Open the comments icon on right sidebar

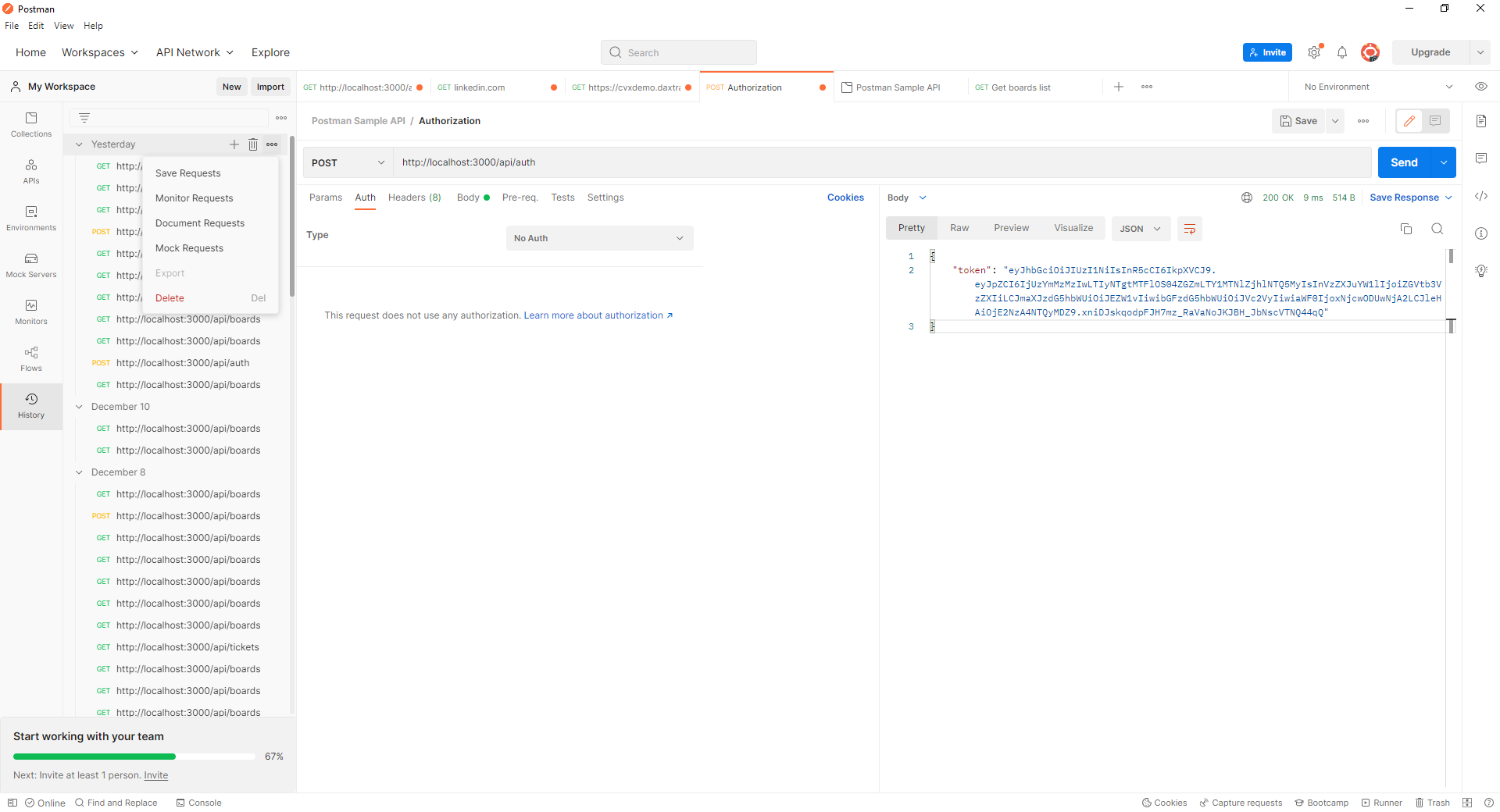coord(1481,158)
